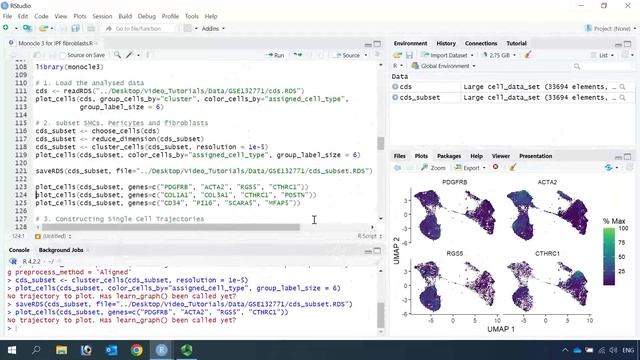Open the Import Dataset dropdown
The height and width of the screenshot is (360, 640).
coord(447,55)
